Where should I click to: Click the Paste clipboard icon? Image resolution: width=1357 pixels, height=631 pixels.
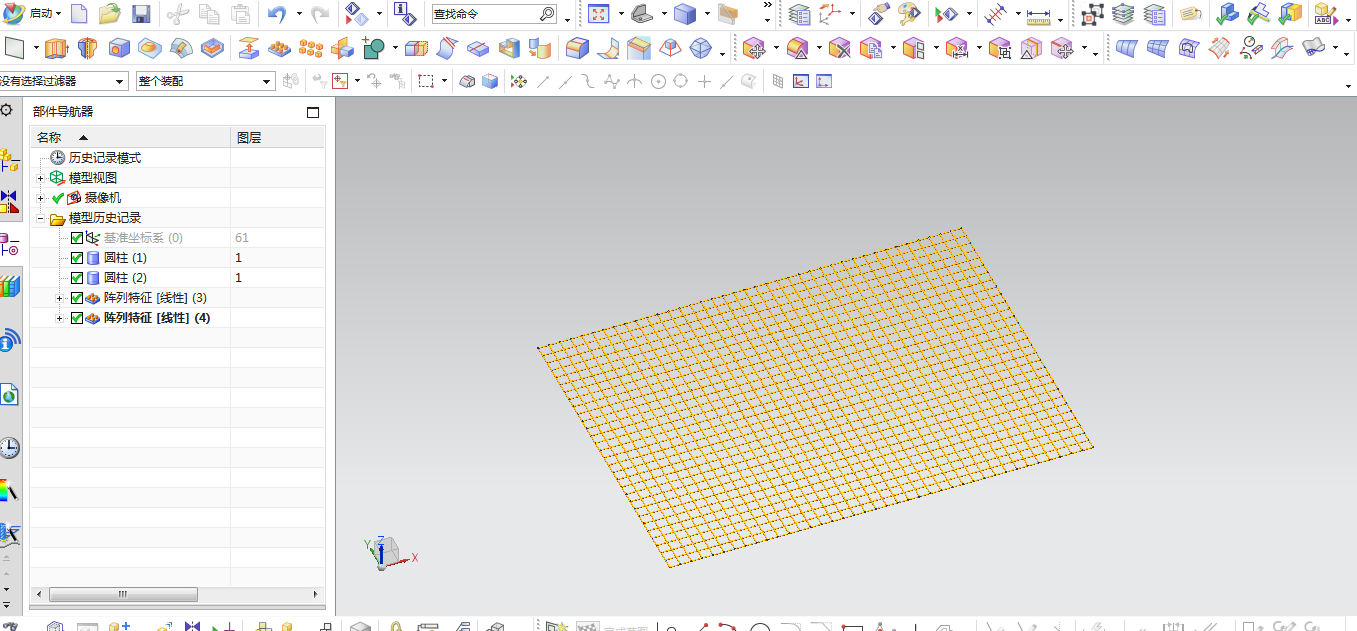[x=241, y=14]
